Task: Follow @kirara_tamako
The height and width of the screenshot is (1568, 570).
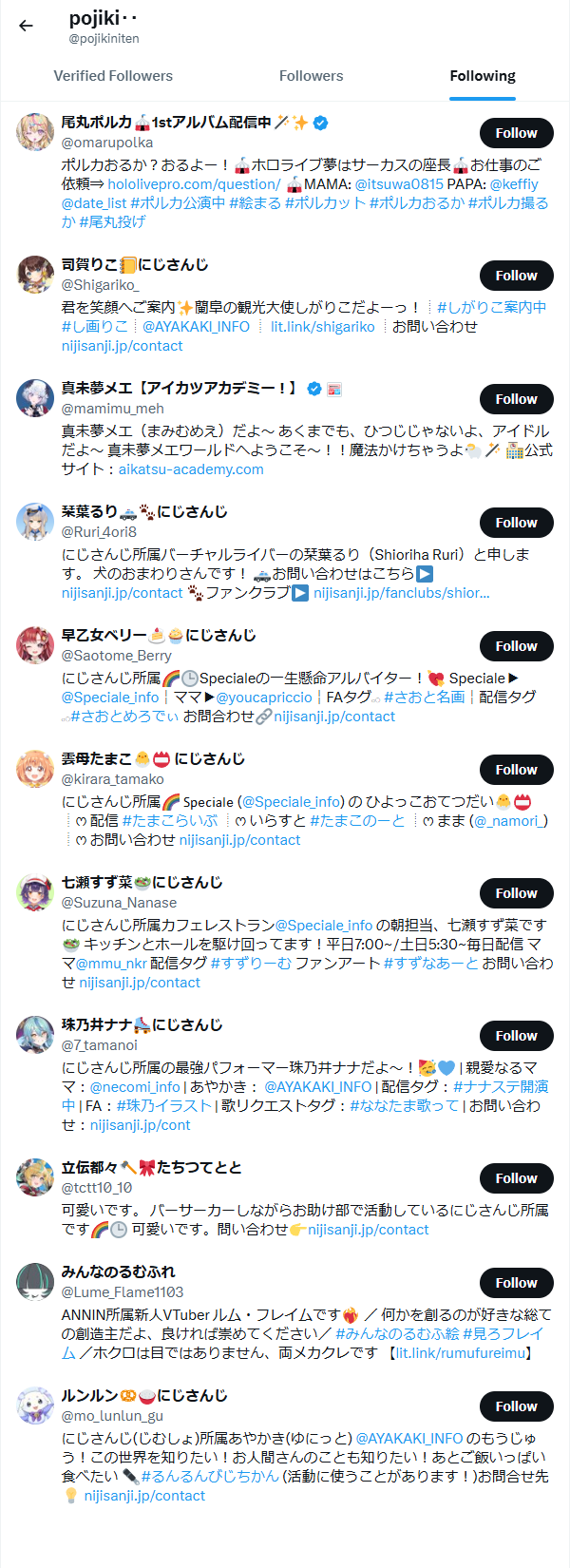Action: coord(516,770)
